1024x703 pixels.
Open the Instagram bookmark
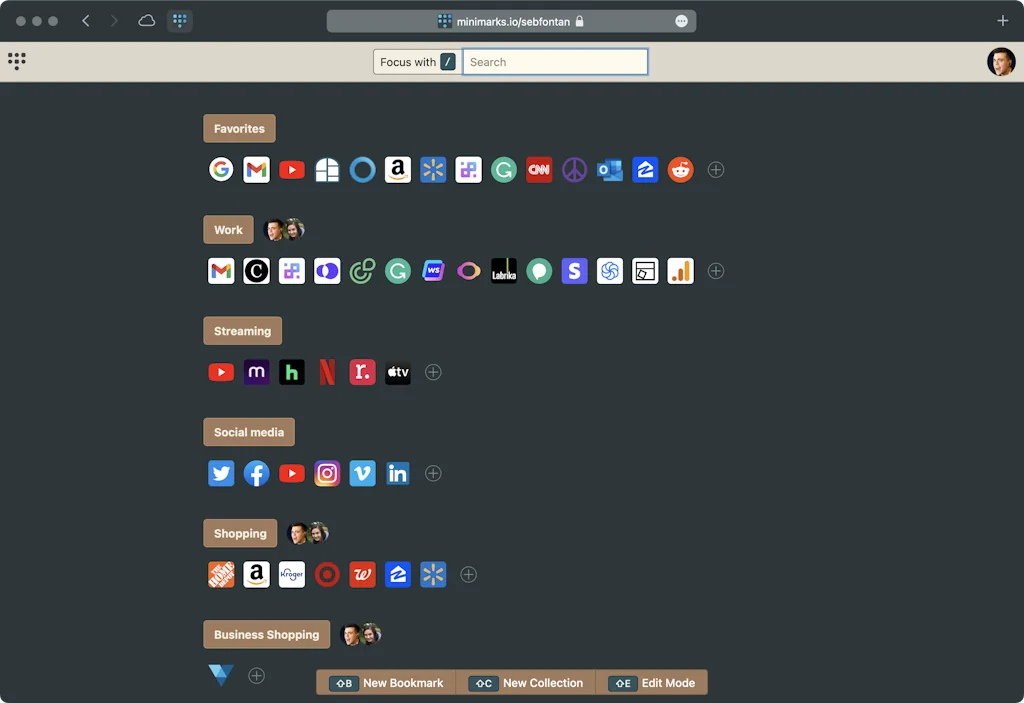(x=327, y=474)
